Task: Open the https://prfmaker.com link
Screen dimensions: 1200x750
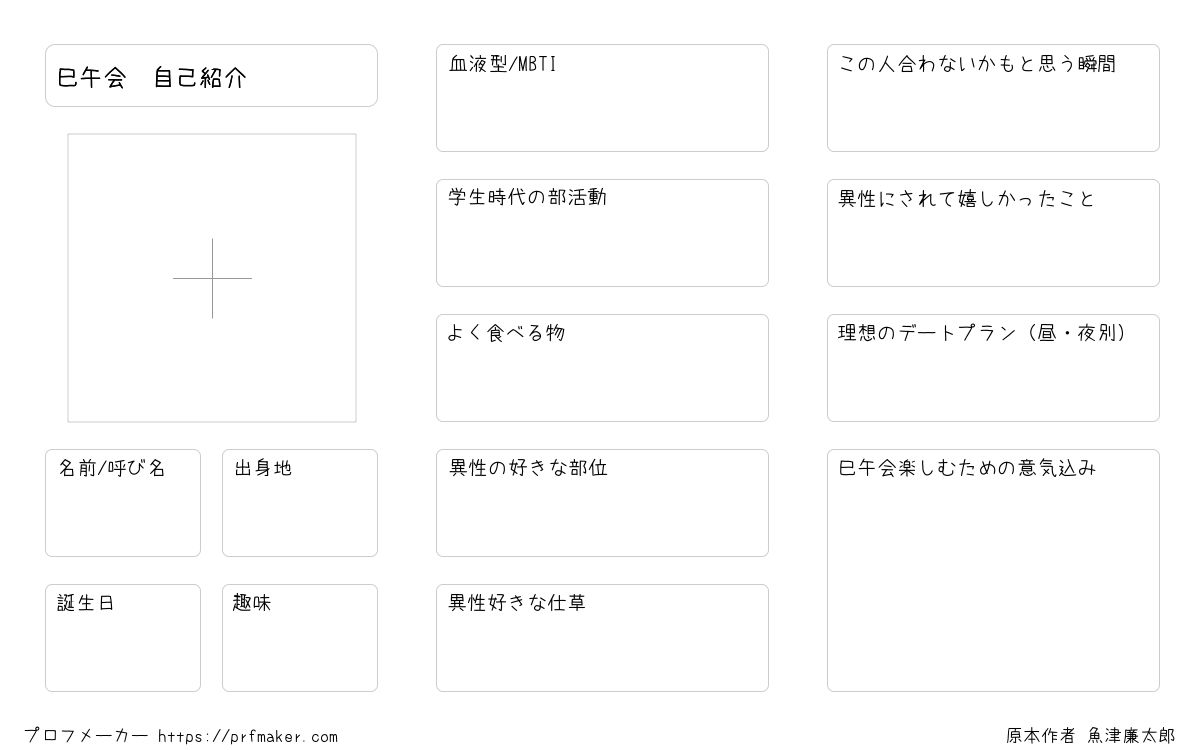Action: [248, 737]
